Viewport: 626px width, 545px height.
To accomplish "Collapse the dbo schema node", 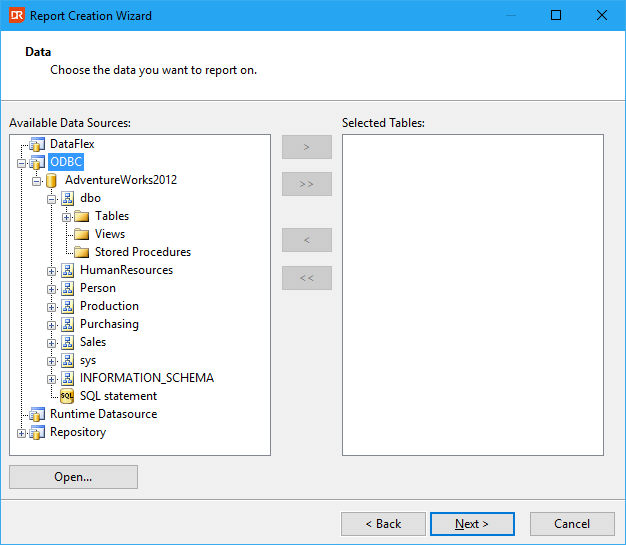I will click(x=51, y=199).
